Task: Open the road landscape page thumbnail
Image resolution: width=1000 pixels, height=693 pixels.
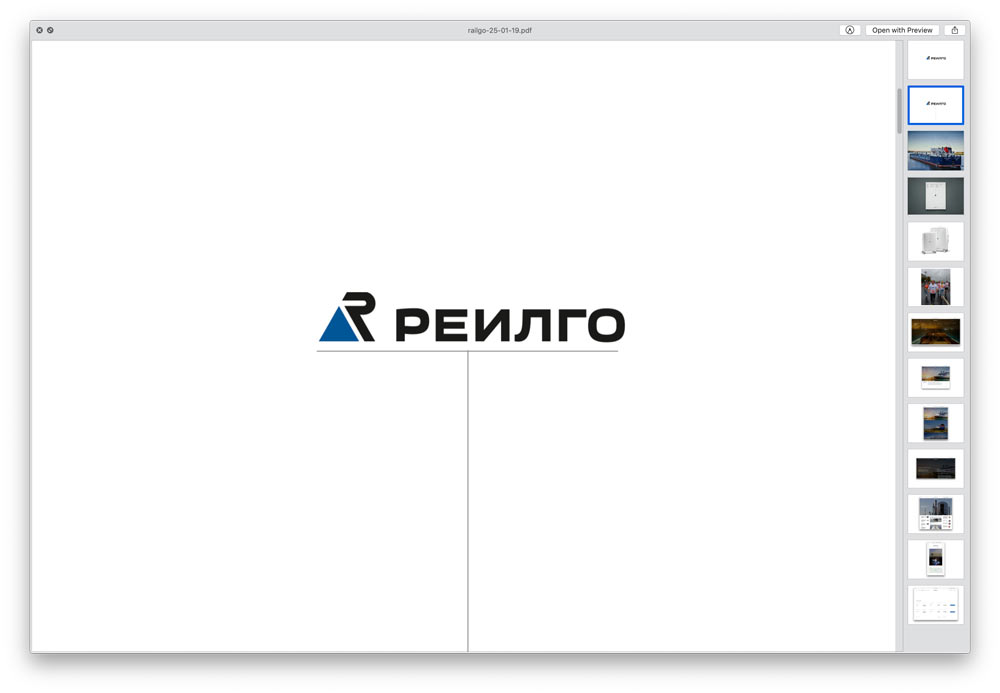Action: click(935, 332)
